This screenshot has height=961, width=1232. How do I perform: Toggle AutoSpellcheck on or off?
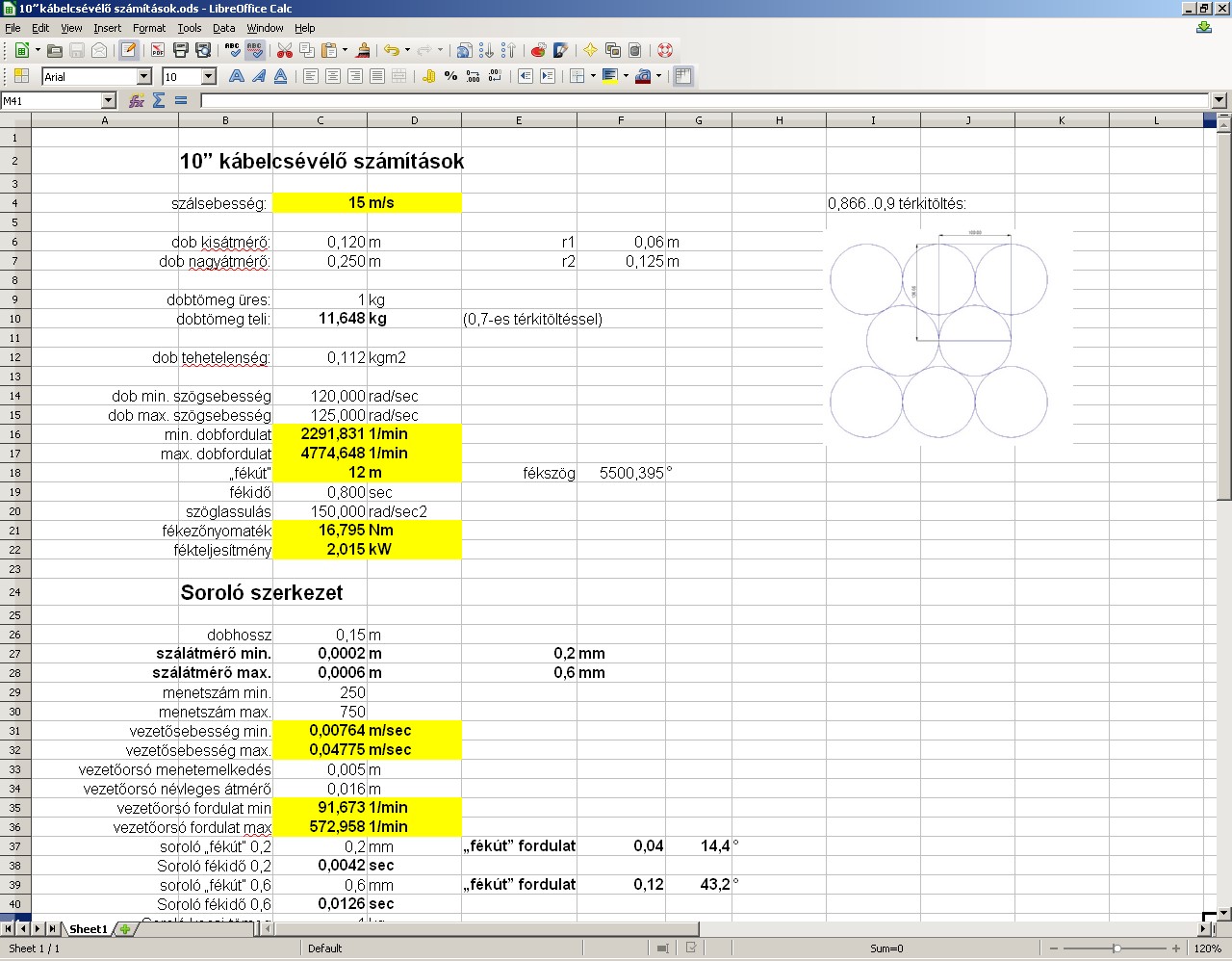255,50
